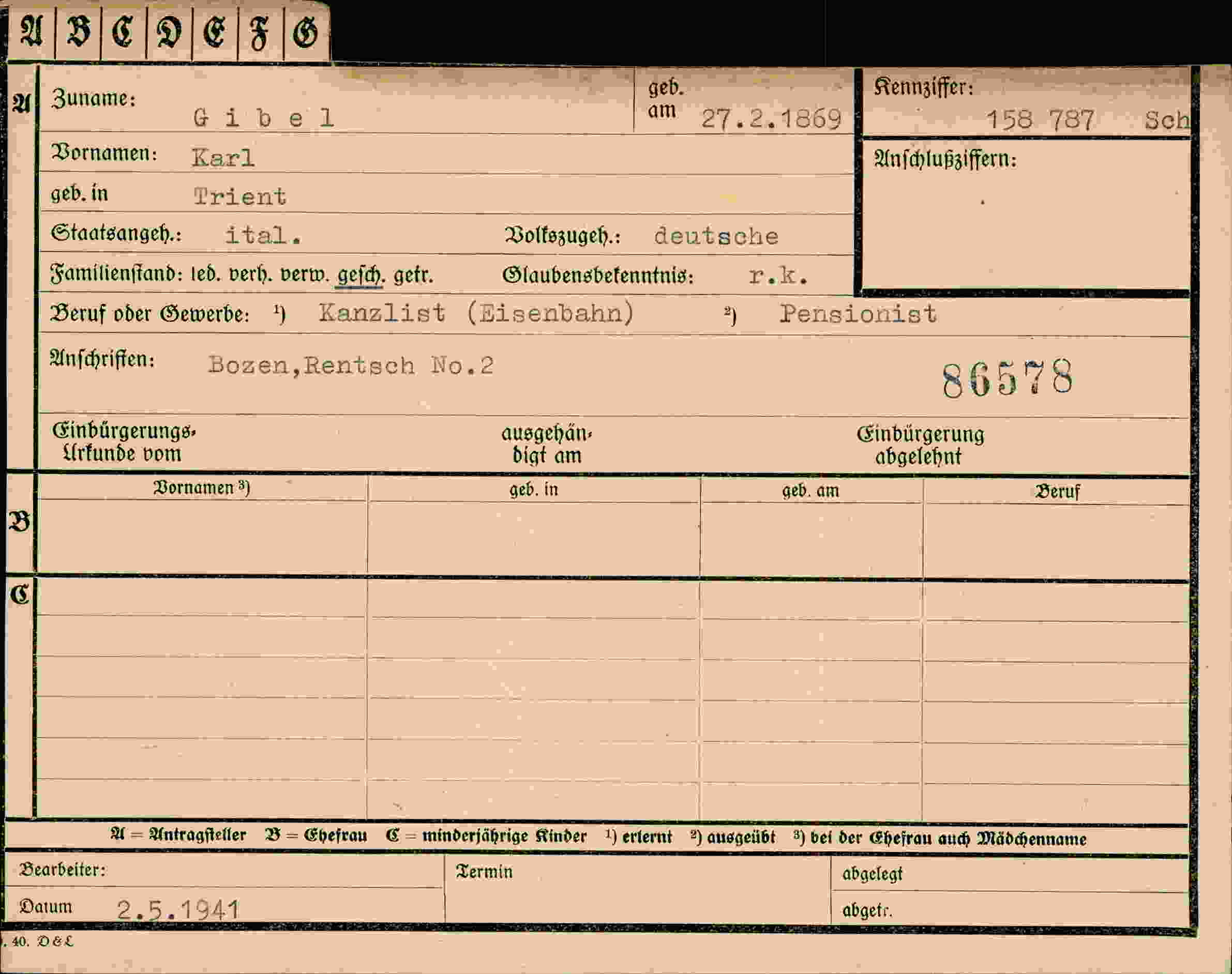Click the word 'Pensionist'
The image size is (1232, 974).
[x=858, y=314]
